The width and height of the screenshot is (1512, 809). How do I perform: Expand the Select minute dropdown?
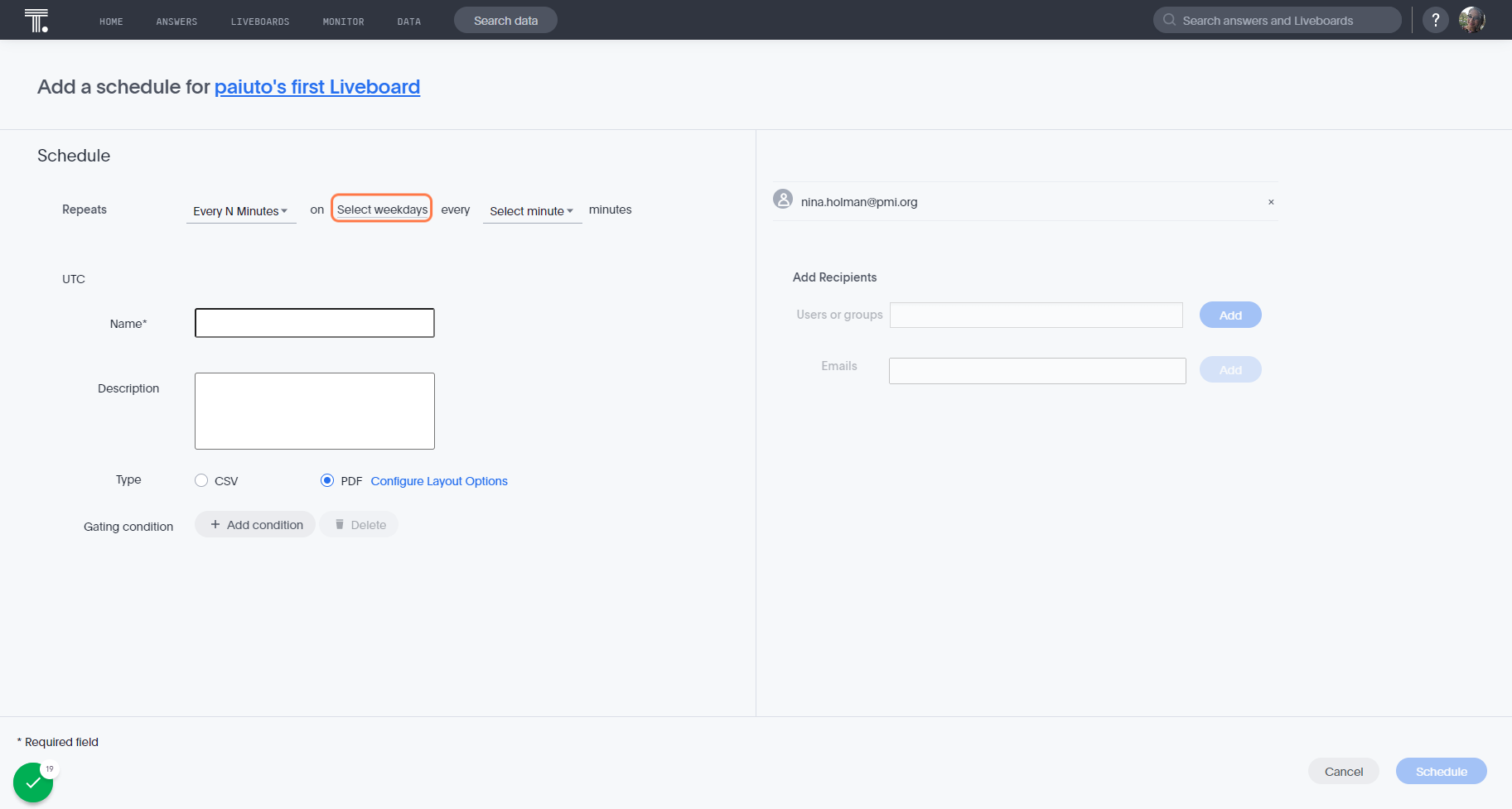(x=532, y=211)
